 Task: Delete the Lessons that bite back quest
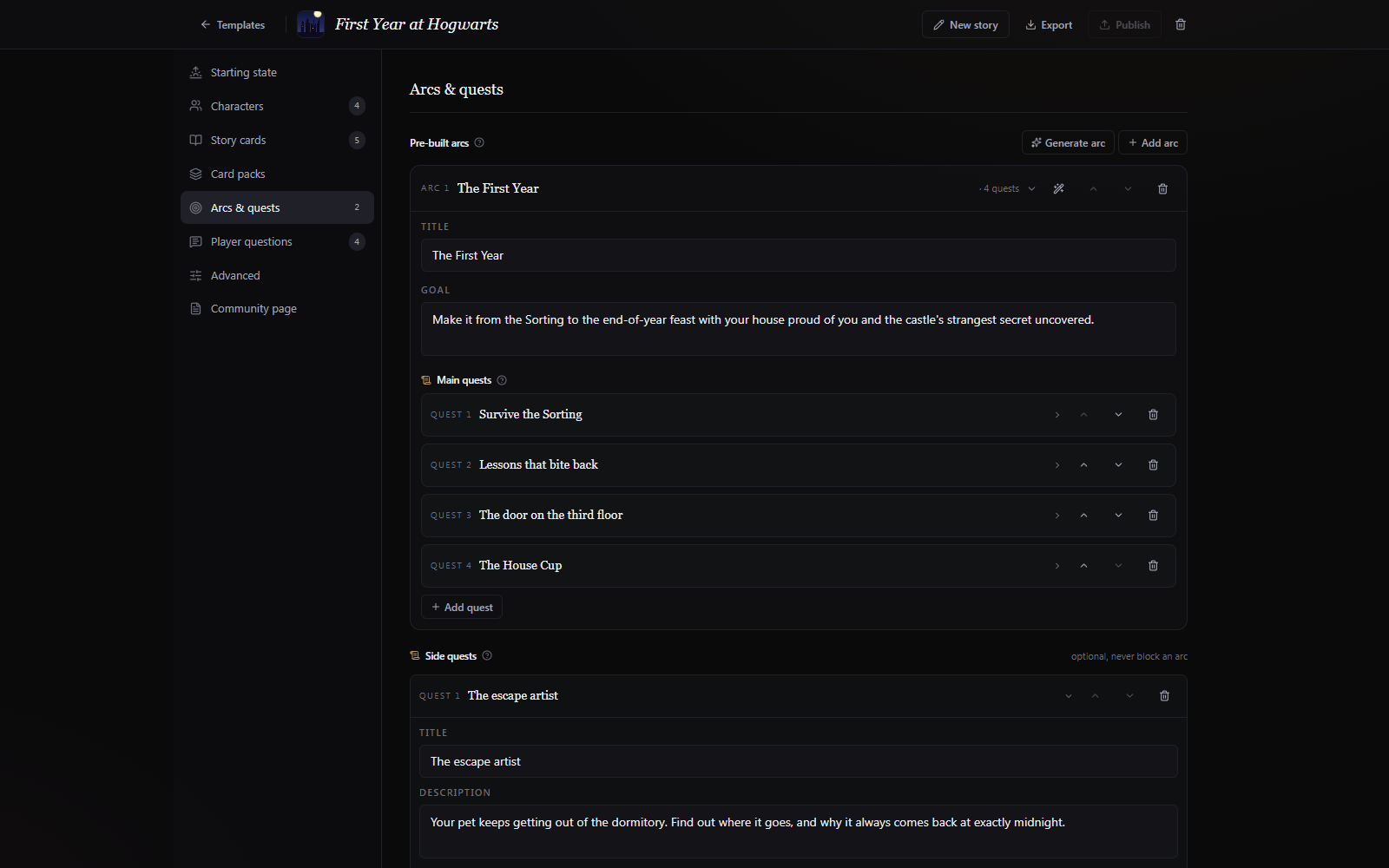pyautogui.click(x=1154, y=465)
